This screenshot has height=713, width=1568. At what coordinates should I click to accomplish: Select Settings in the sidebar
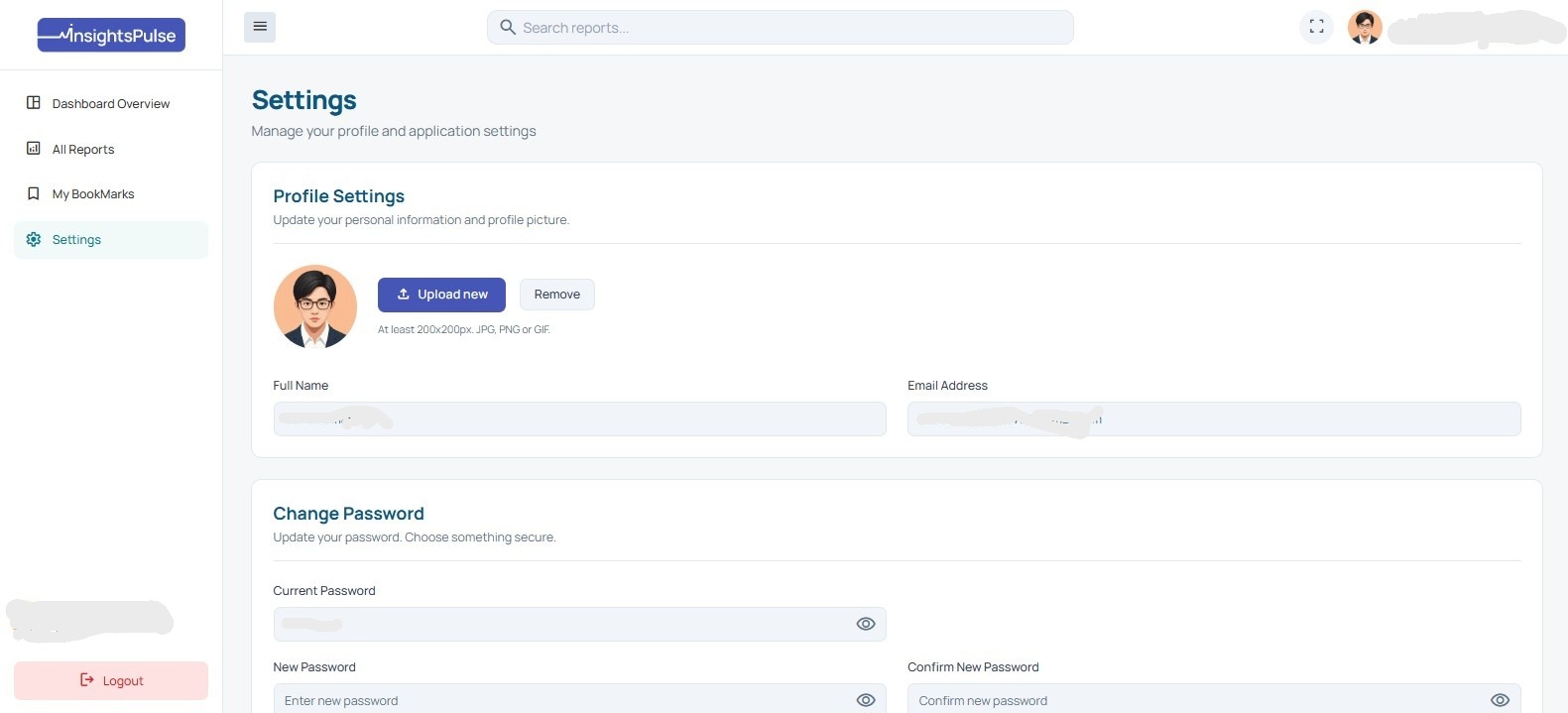[111, 240]
